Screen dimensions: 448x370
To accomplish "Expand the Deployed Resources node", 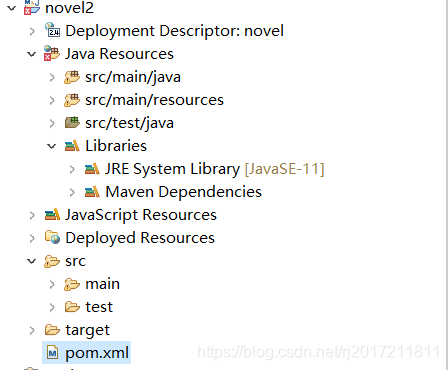I will (x=32, y=238).
